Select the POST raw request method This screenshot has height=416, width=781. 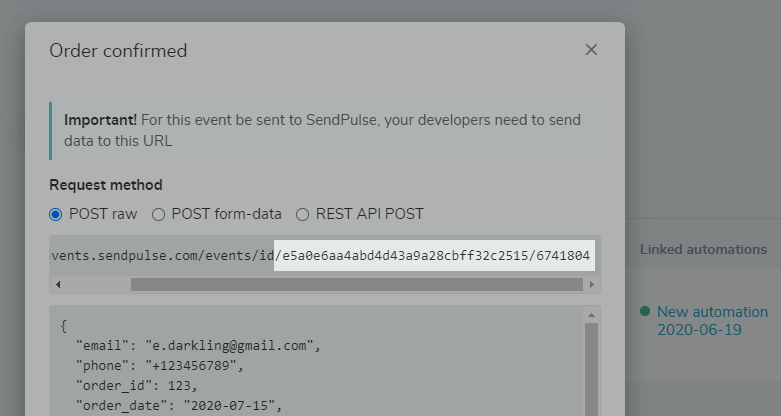click(56, 214)
